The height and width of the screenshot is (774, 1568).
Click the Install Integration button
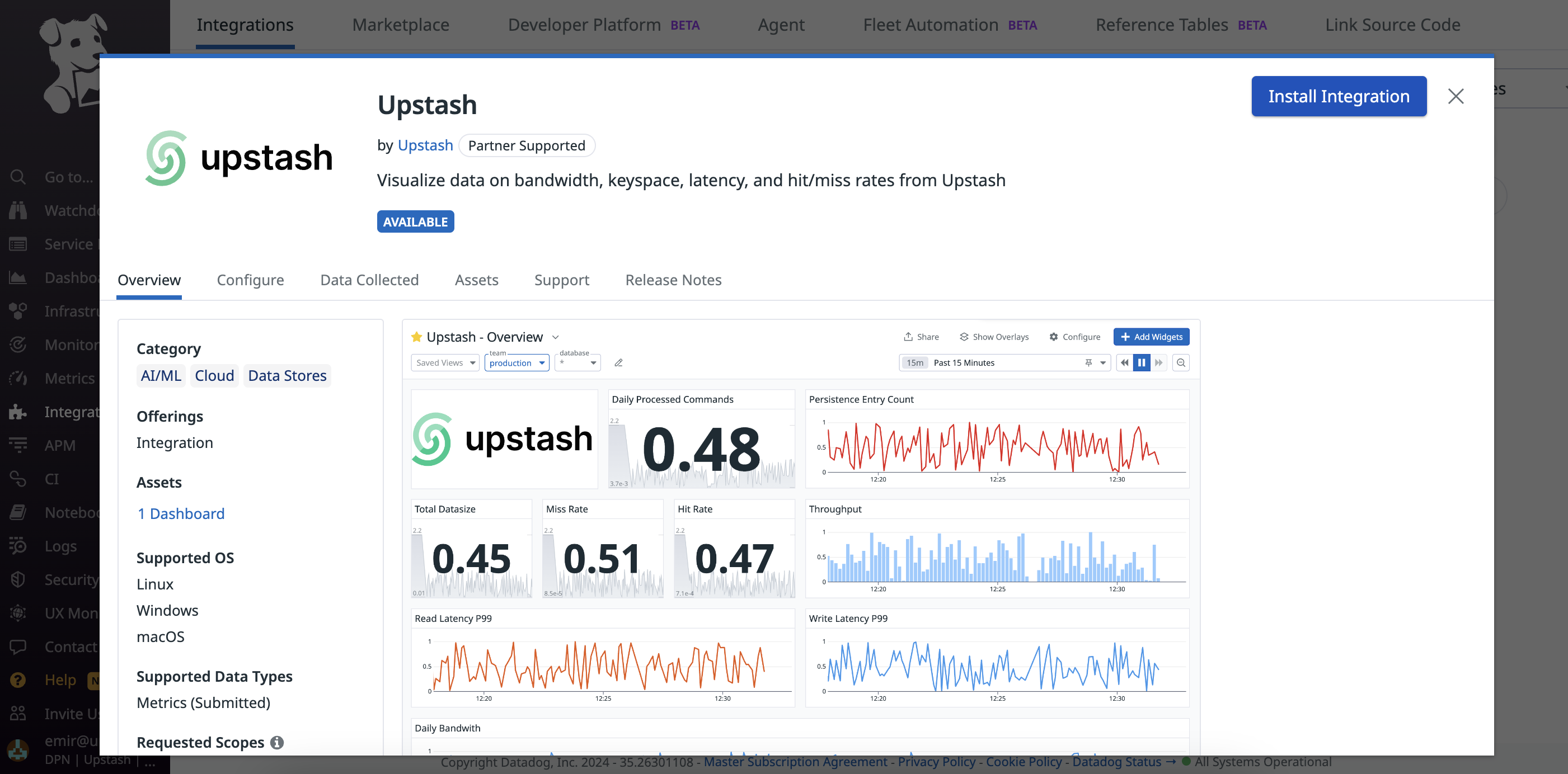1339,96
